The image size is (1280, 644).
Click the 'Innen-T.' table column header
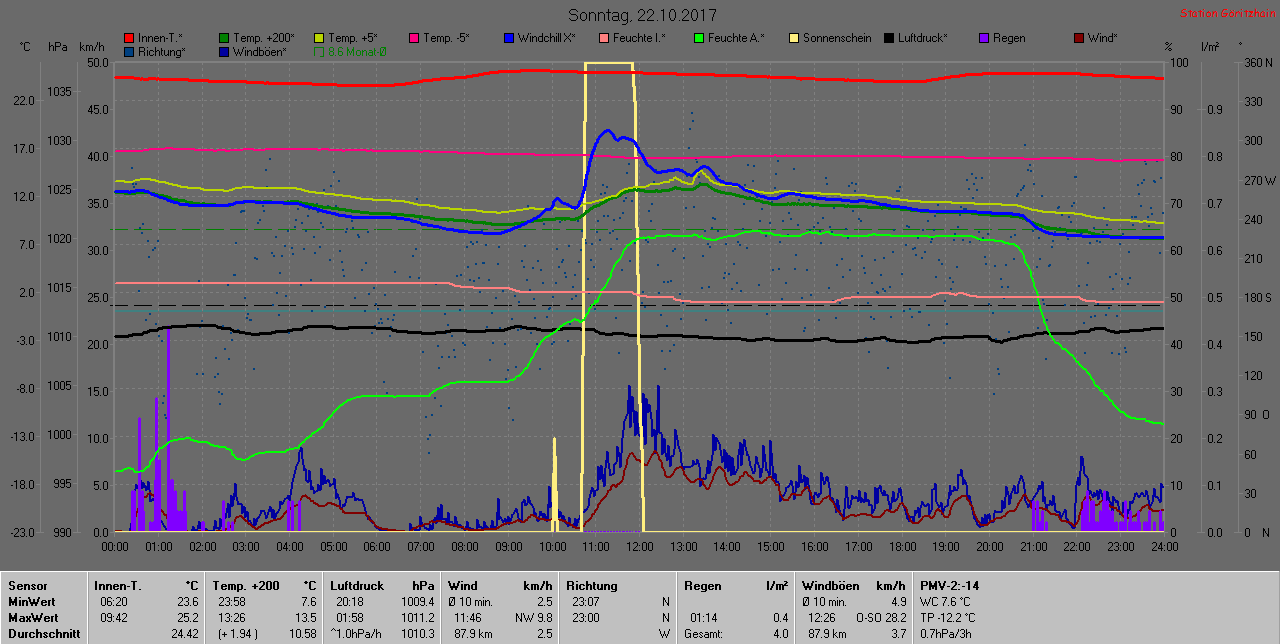tap(116, 585)
